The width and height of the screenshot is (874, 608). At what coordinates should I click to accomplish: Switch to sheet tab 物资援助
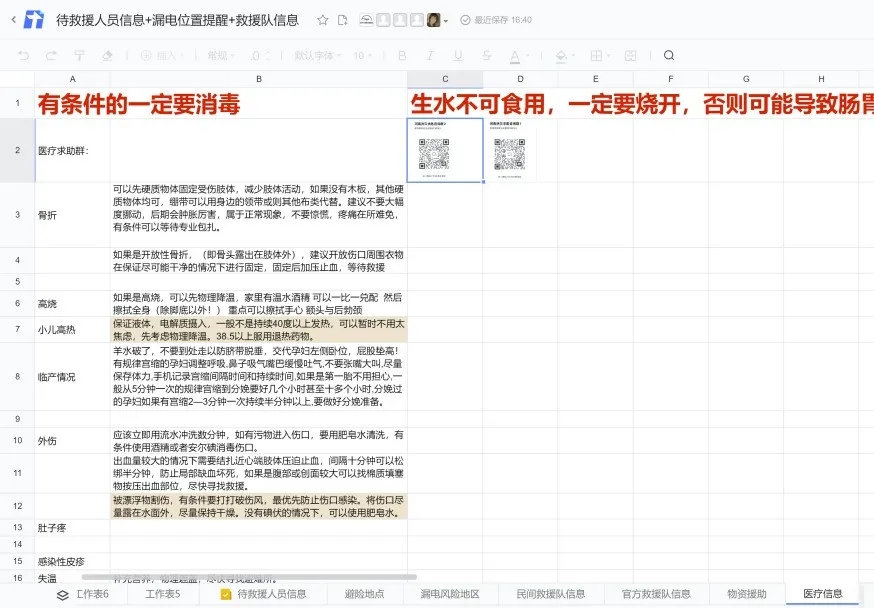point(747,594)
